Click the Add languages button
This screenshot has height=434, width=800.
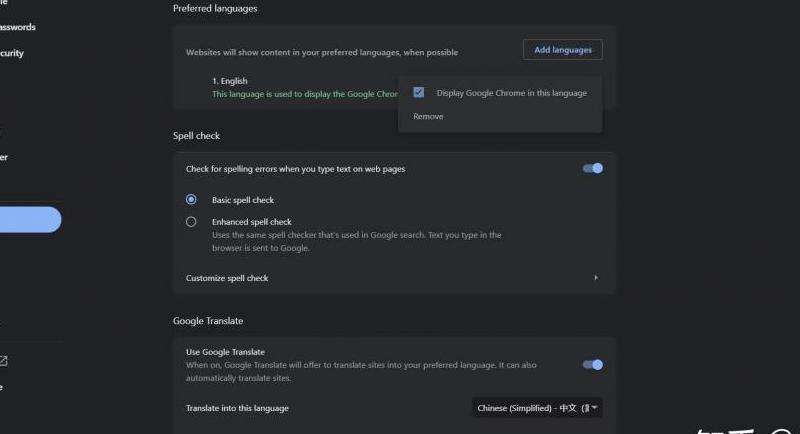point(562,50)
